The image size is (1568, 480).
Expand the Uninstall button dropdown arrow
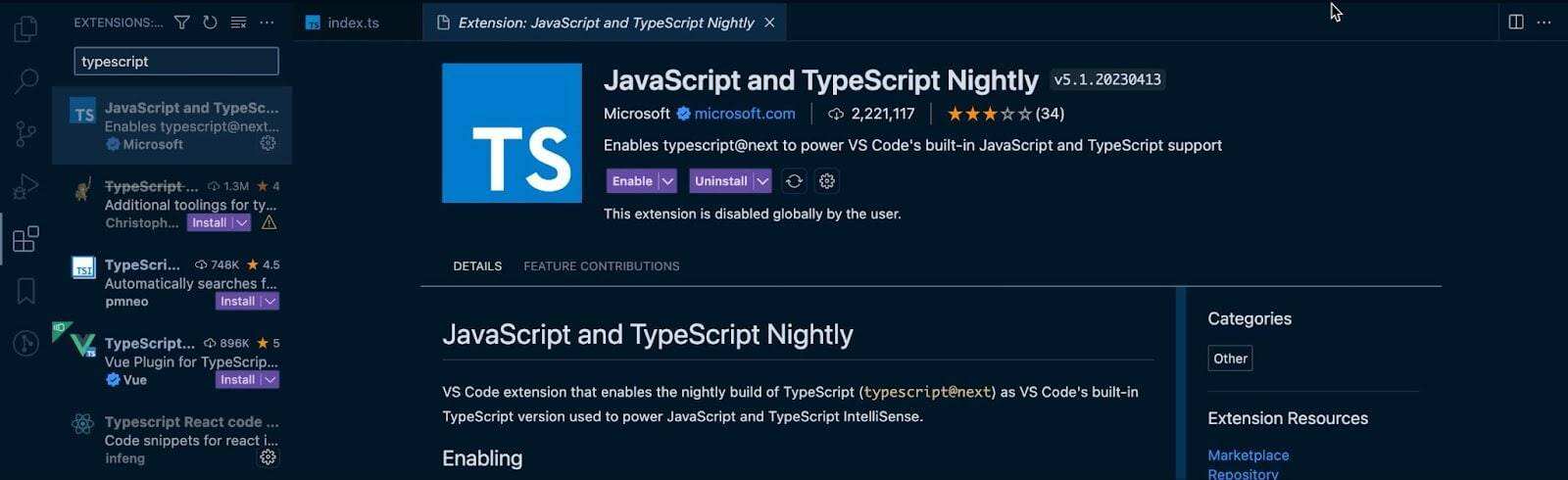(762, 181)
